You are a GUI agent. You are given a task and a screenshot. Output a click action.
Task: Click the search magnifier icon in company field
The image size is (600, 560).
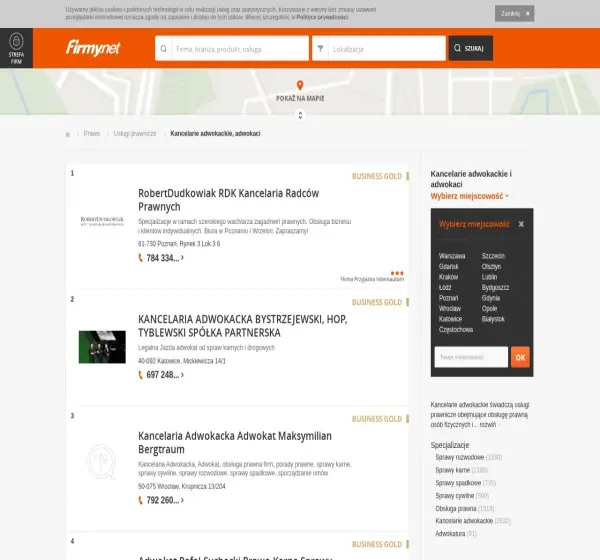[x=163, y=48]
